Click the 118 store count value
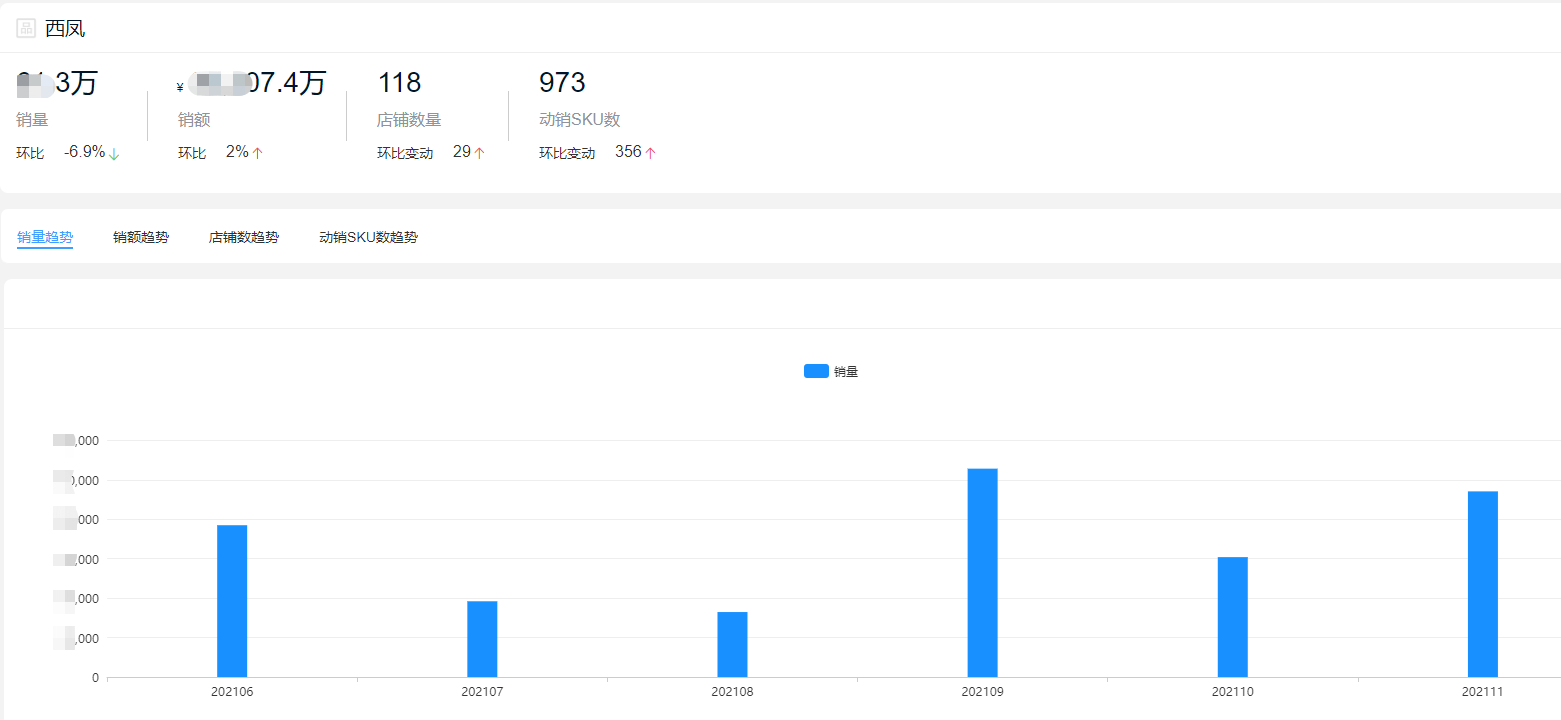 (x=399, y=82)
